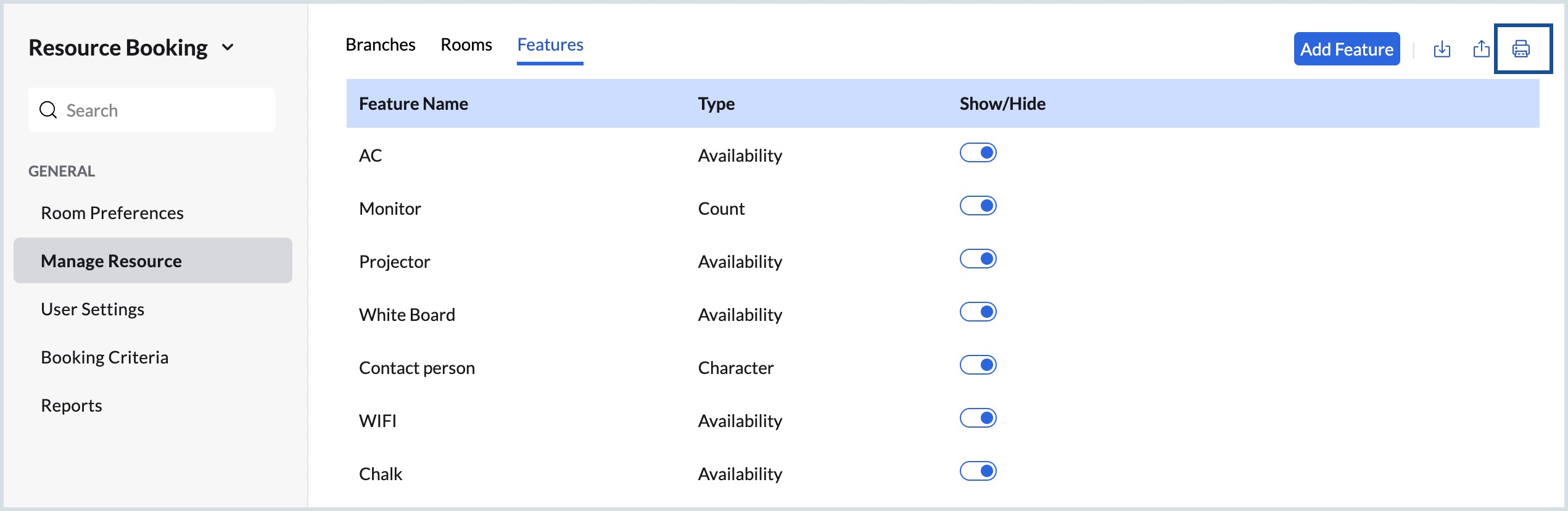
Task: Go to User Settings
Action: [x=93, y=309]
